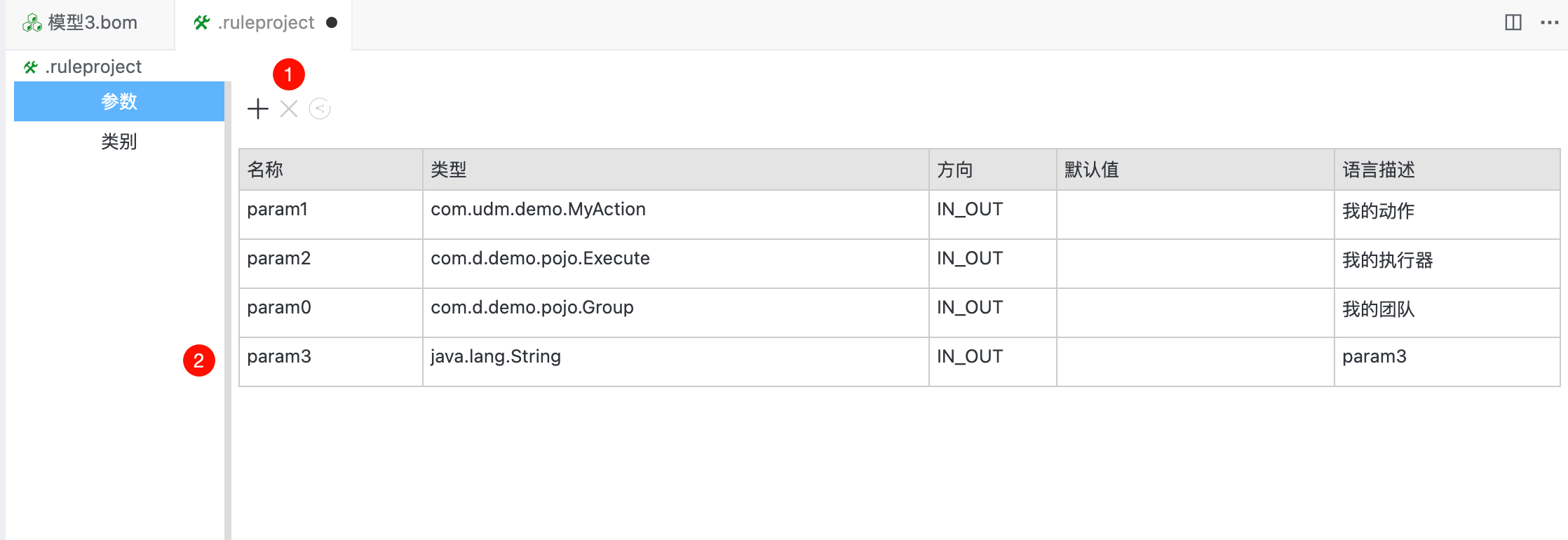Switch to the 模型3.bom tab
Viewport: 1568px width, 540px height.
click(92, 22)
